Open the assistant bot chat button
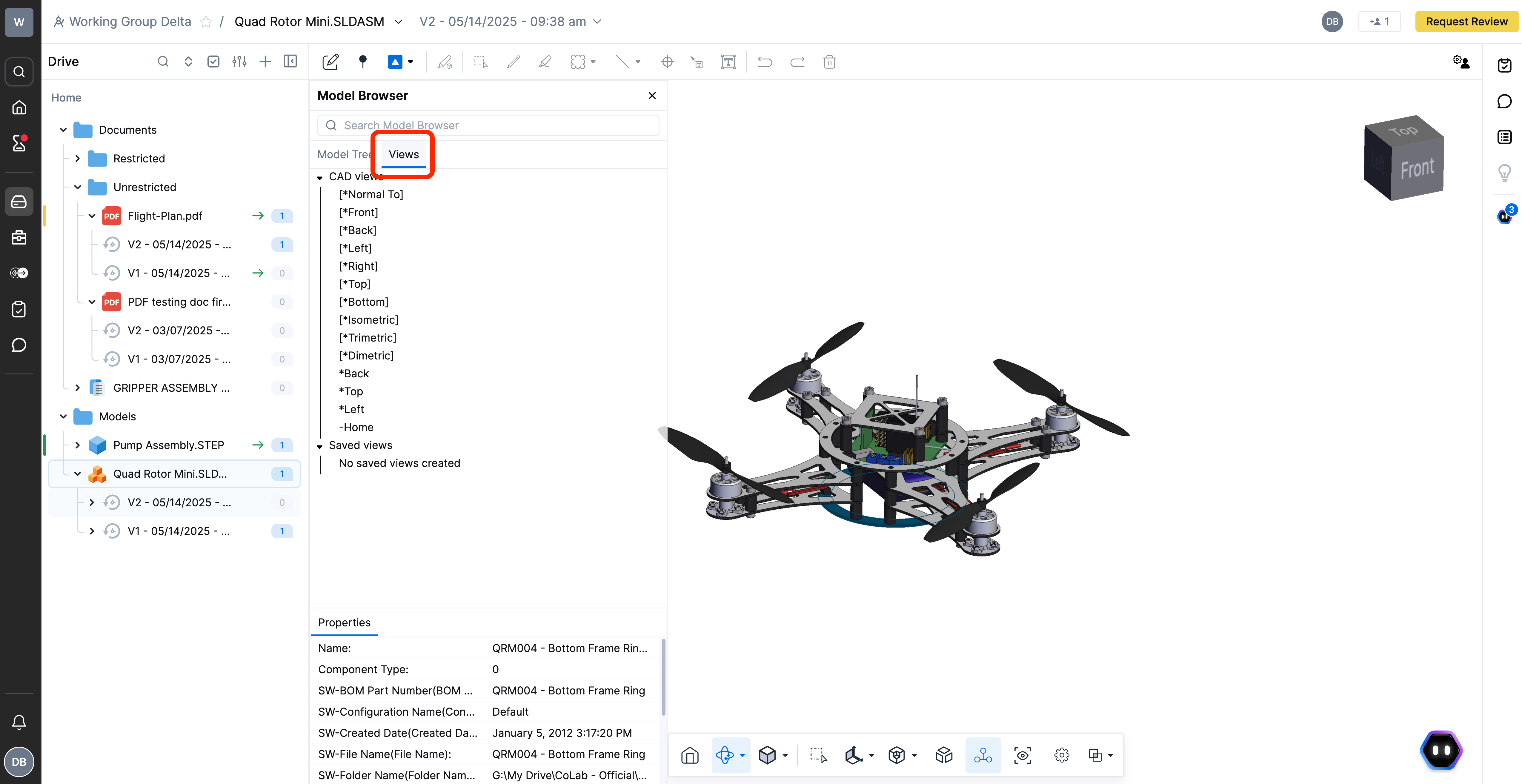Image resolution: width=1522 pixels, height=784 pixels. coord(1440,750)
